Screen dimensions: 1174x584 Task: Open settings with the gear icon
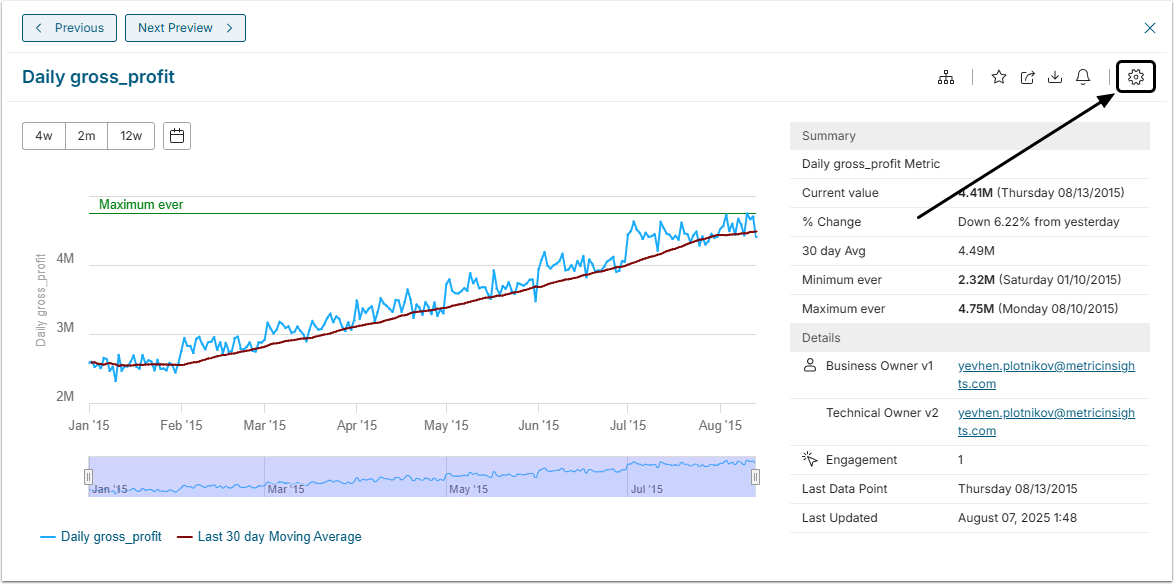[x=1135, y=77]
